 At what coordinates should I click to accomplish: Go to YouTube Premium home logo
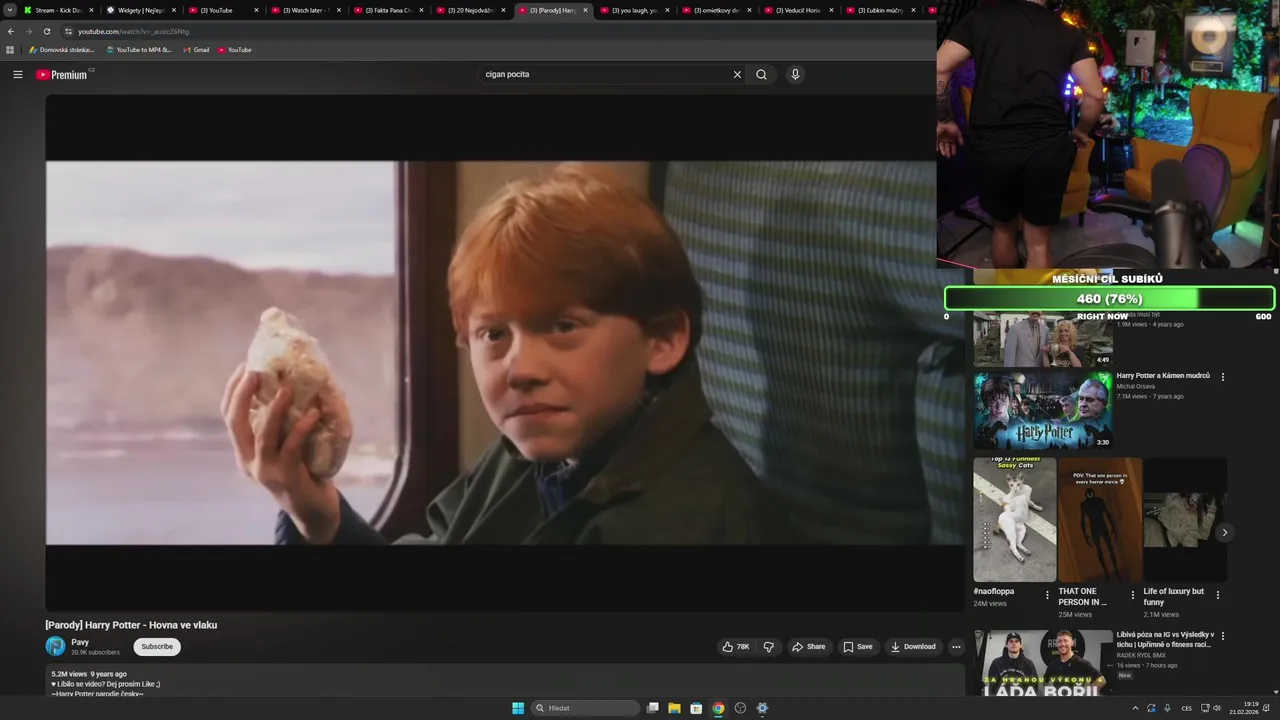pyautogui.click(x=62, y=74)
